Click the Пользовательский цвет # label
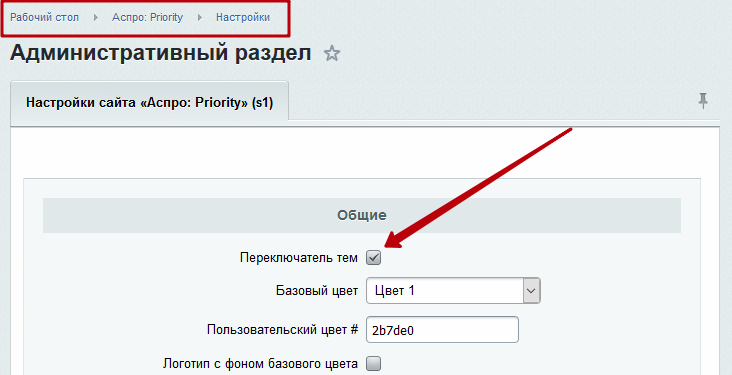This screenshot has height=375, width=732. pos(282,330)
